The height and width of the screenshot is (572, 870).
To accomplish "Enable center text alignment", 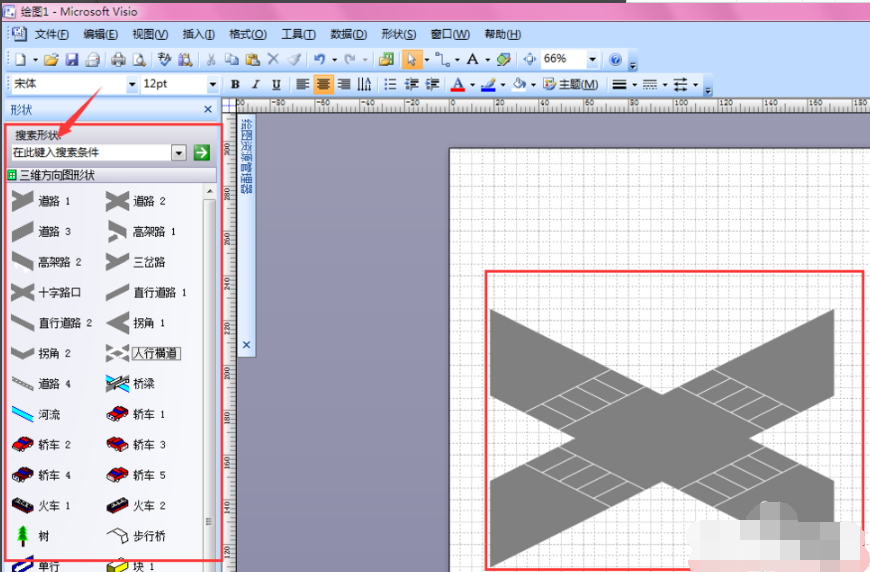I will (x=323, y=85).
